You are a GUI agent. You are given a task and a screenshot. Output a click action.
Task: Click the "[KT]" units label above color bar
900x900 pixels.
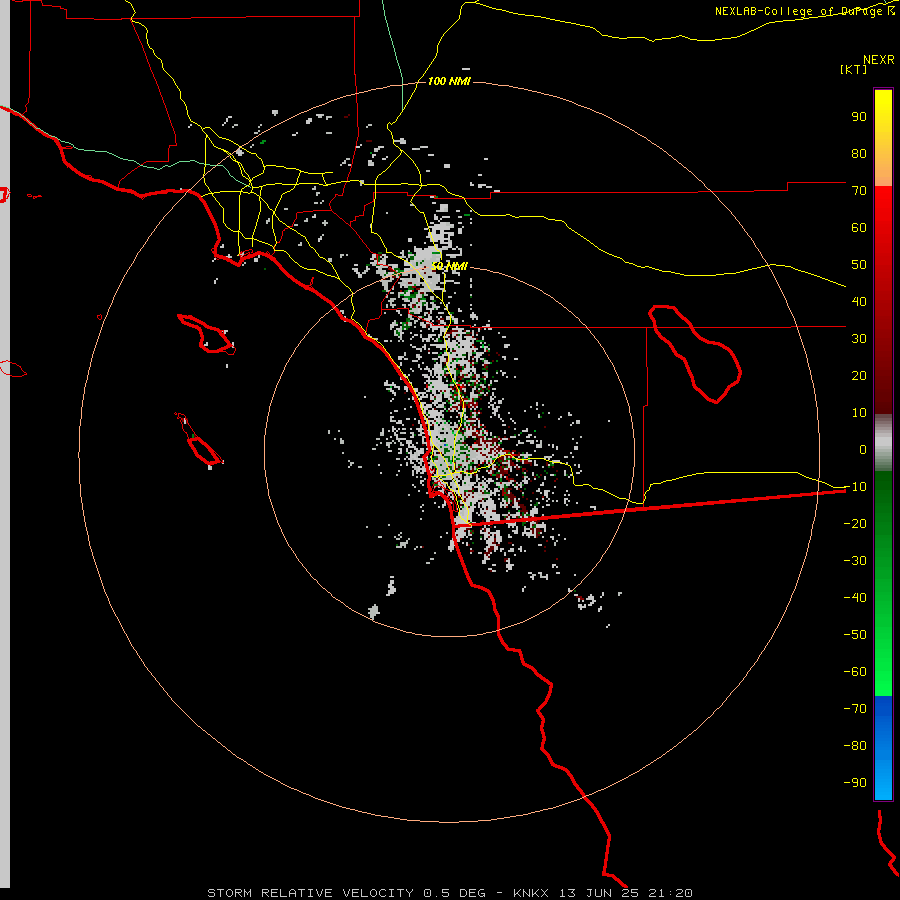pos(854,69)
